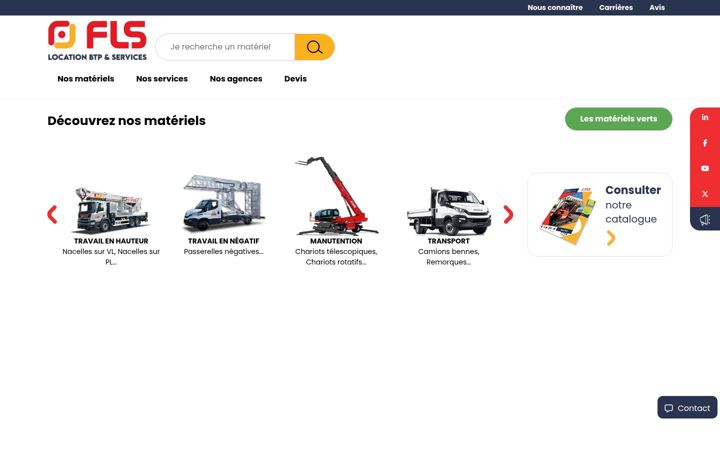Open the Avis link
This screenshot has height=450, width=720.
coord(657,7)
